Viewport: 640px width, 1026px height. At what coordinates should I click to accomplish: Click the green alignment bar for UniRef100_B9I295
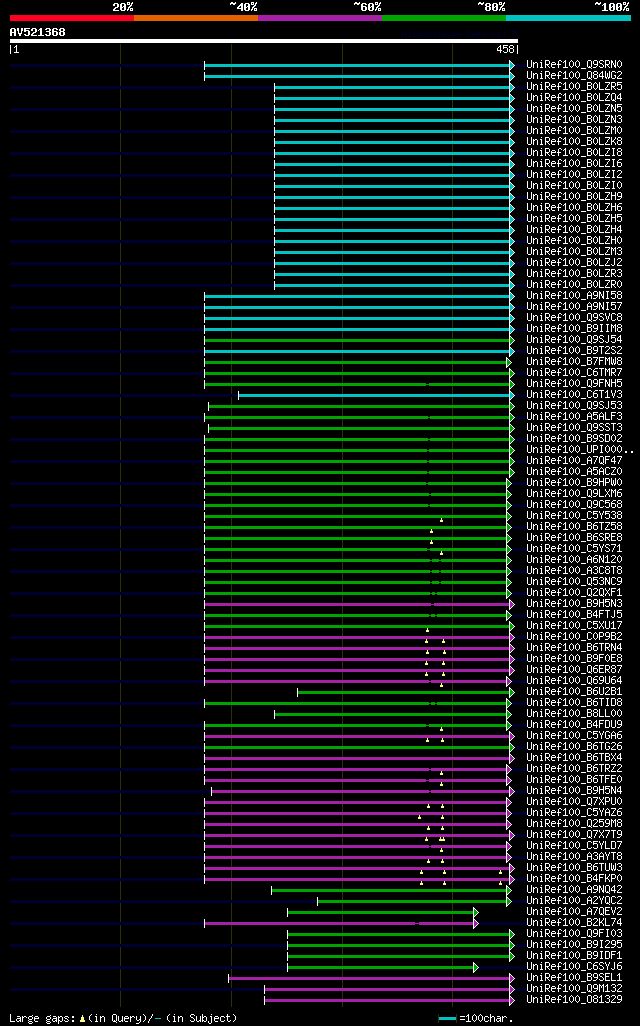(x=400, y=946)
